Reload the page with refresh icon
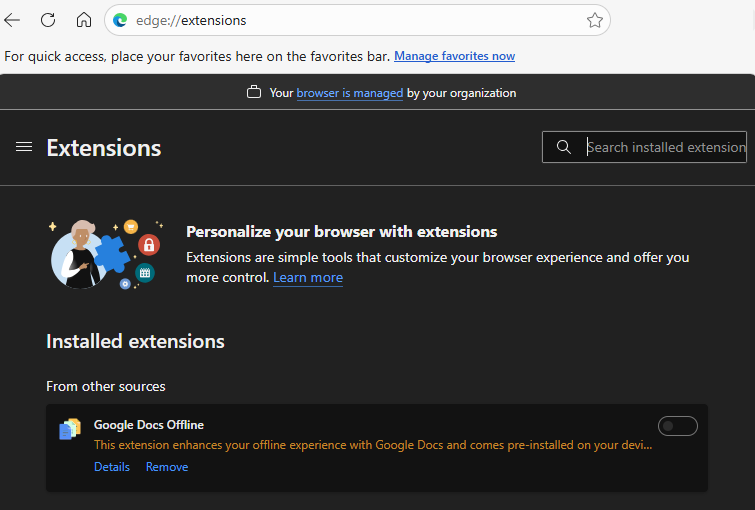 pos(48,20)
